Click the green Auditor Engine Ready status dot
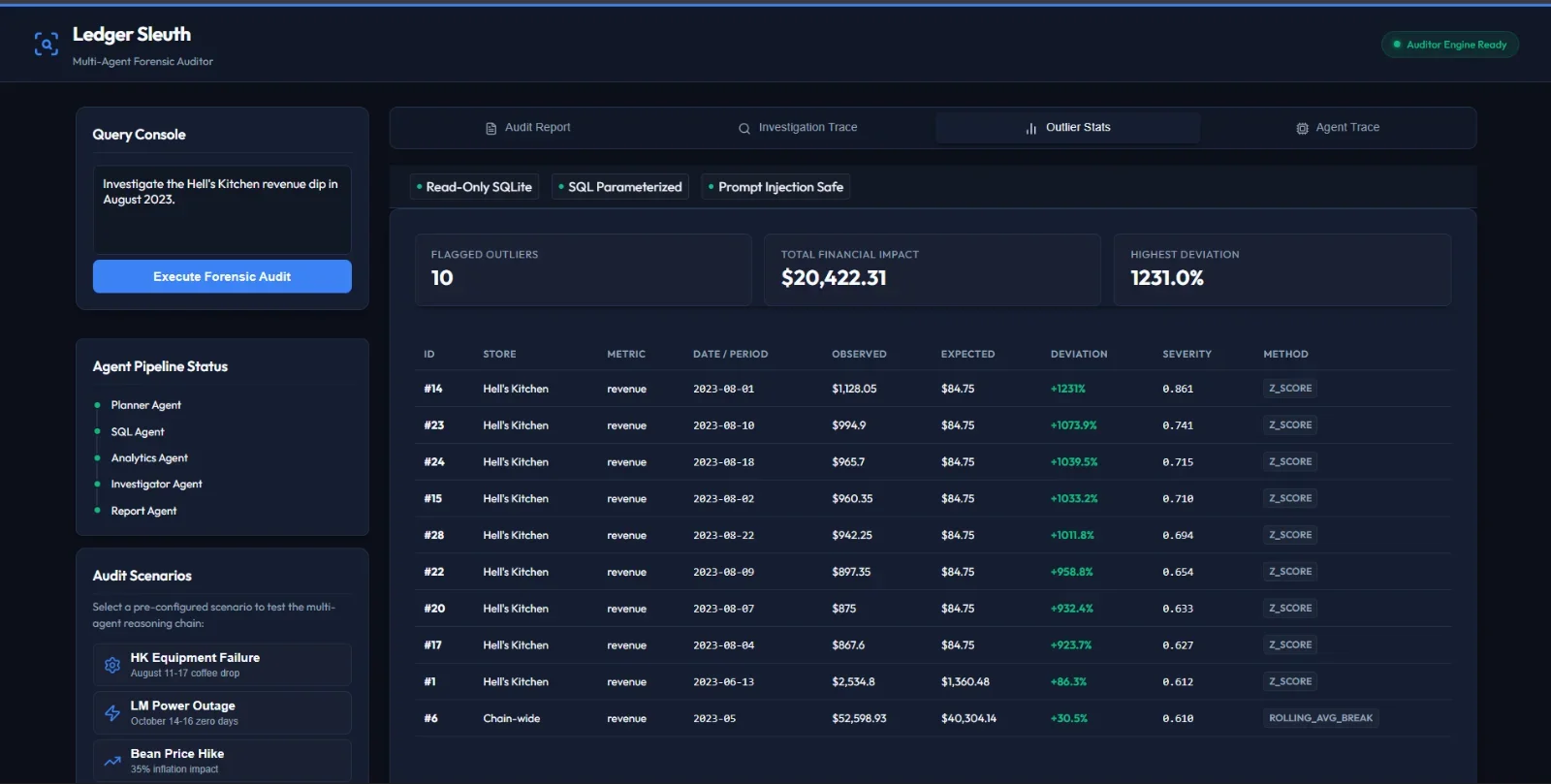The image size is (1551, 784). point(1397,45)
